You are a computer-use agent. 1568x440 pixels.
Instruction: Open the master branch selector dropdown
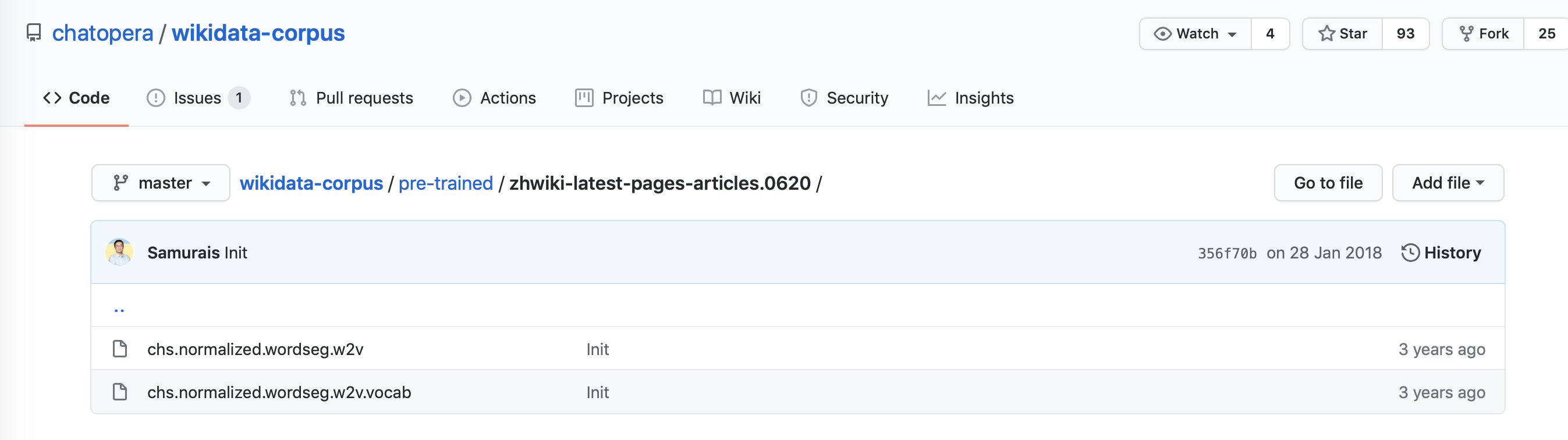[x=161, y=183]
